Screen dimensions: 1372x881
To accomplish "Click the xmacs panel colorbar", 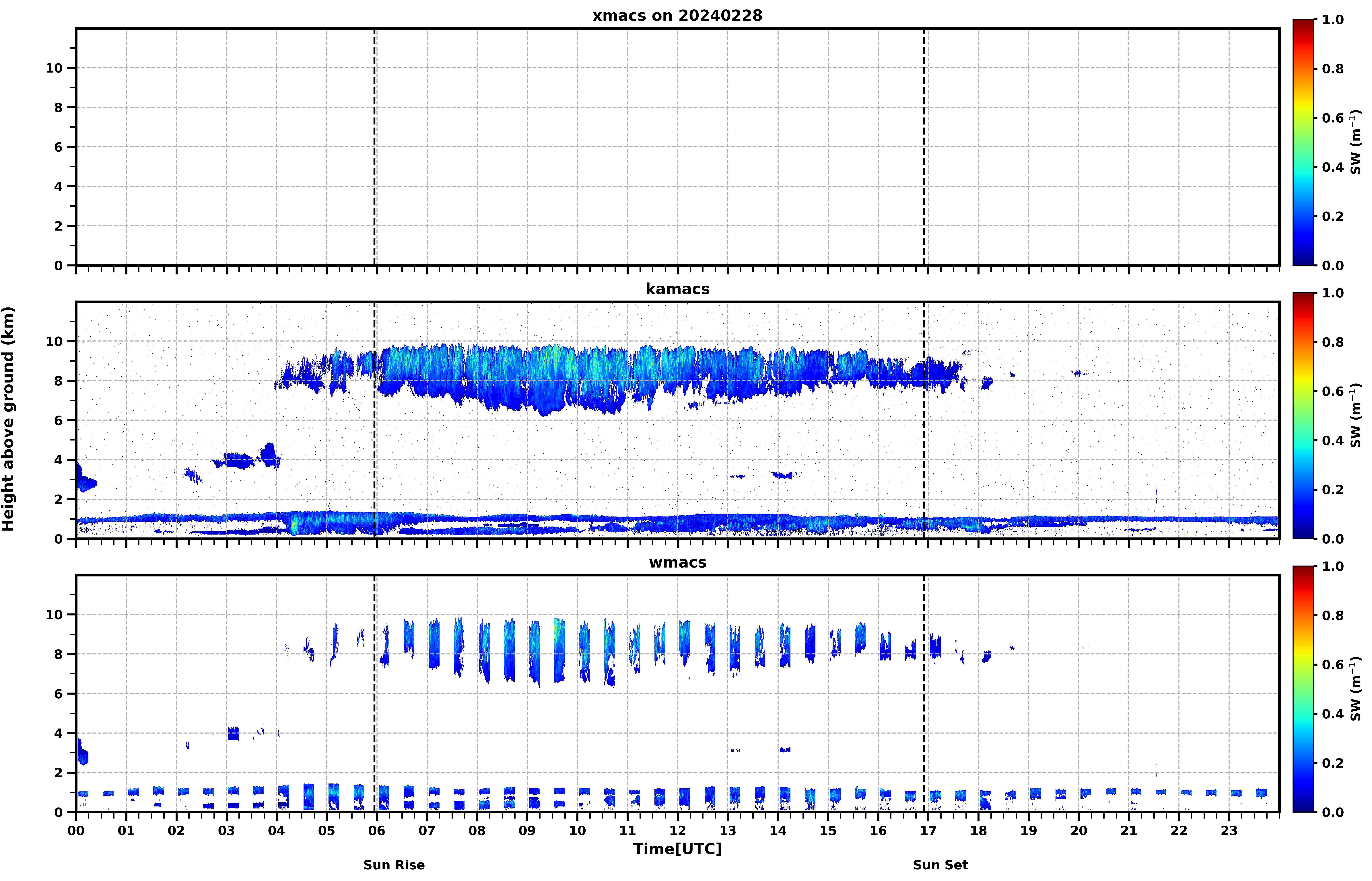I will pos(1303,143).
